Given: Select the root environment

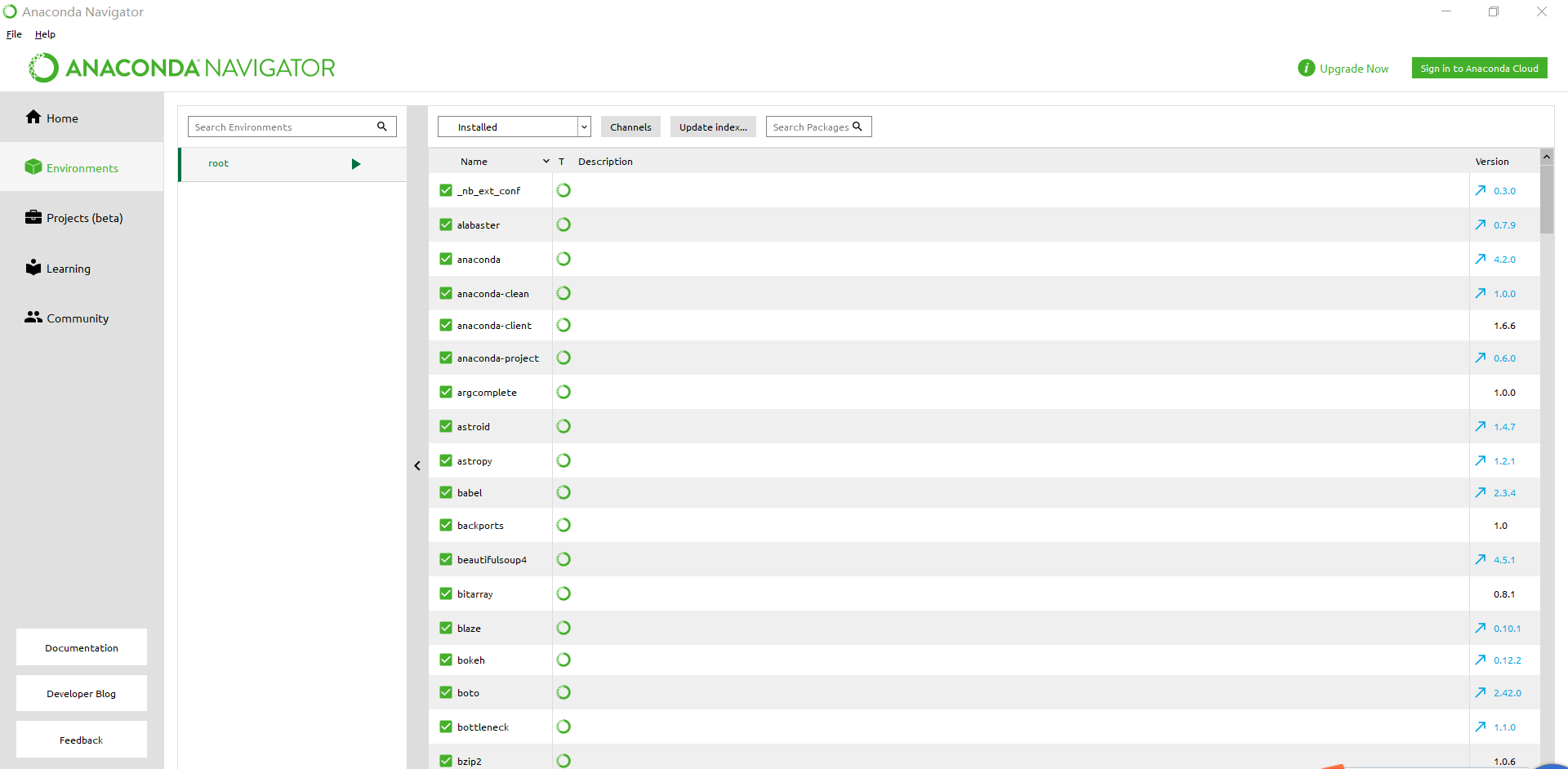Looking at the screenshot, I should click(292, 164).
